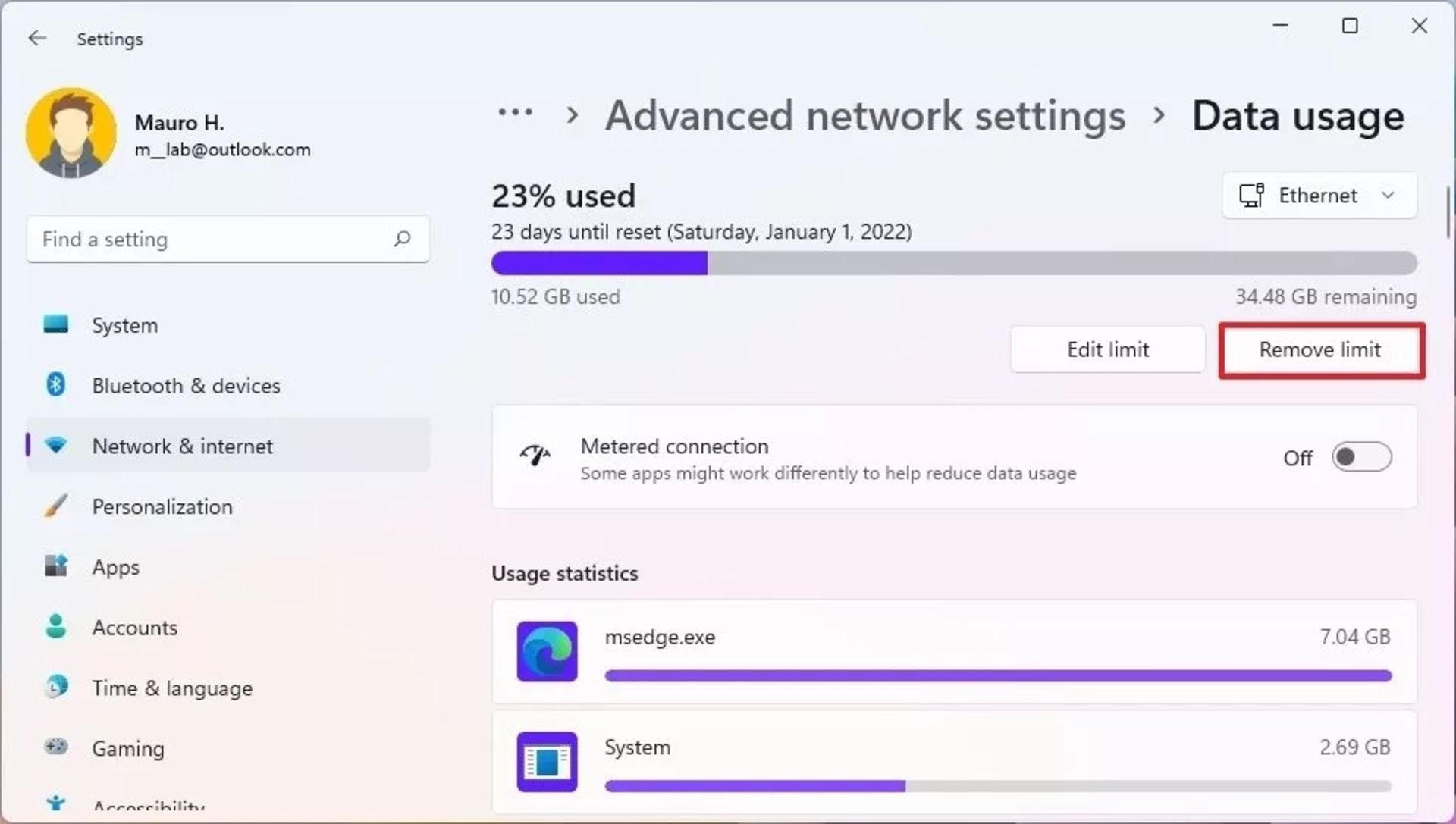
Task: Go to Advanced network settings breadcrumb
Action: 865,116
